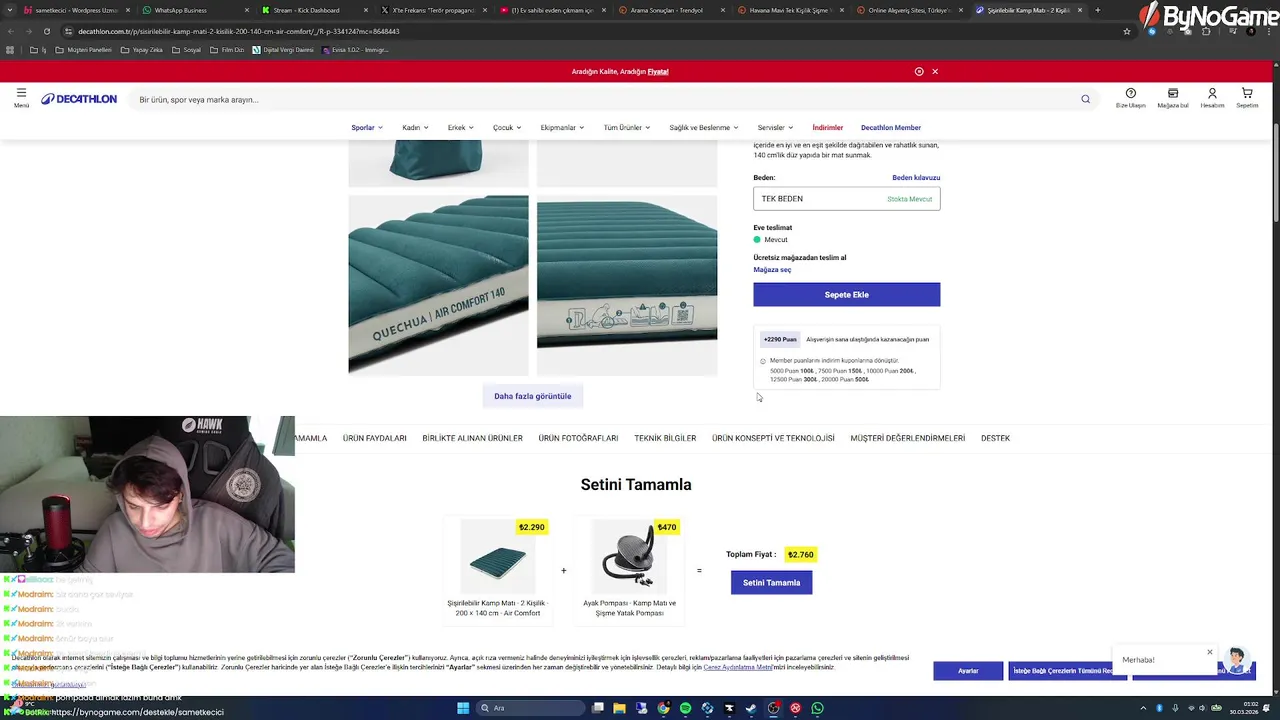The height and width of the screenshot is (720, 1280).
Task: Expand the Erkek dropdown menu
Action: coord(461,127)
